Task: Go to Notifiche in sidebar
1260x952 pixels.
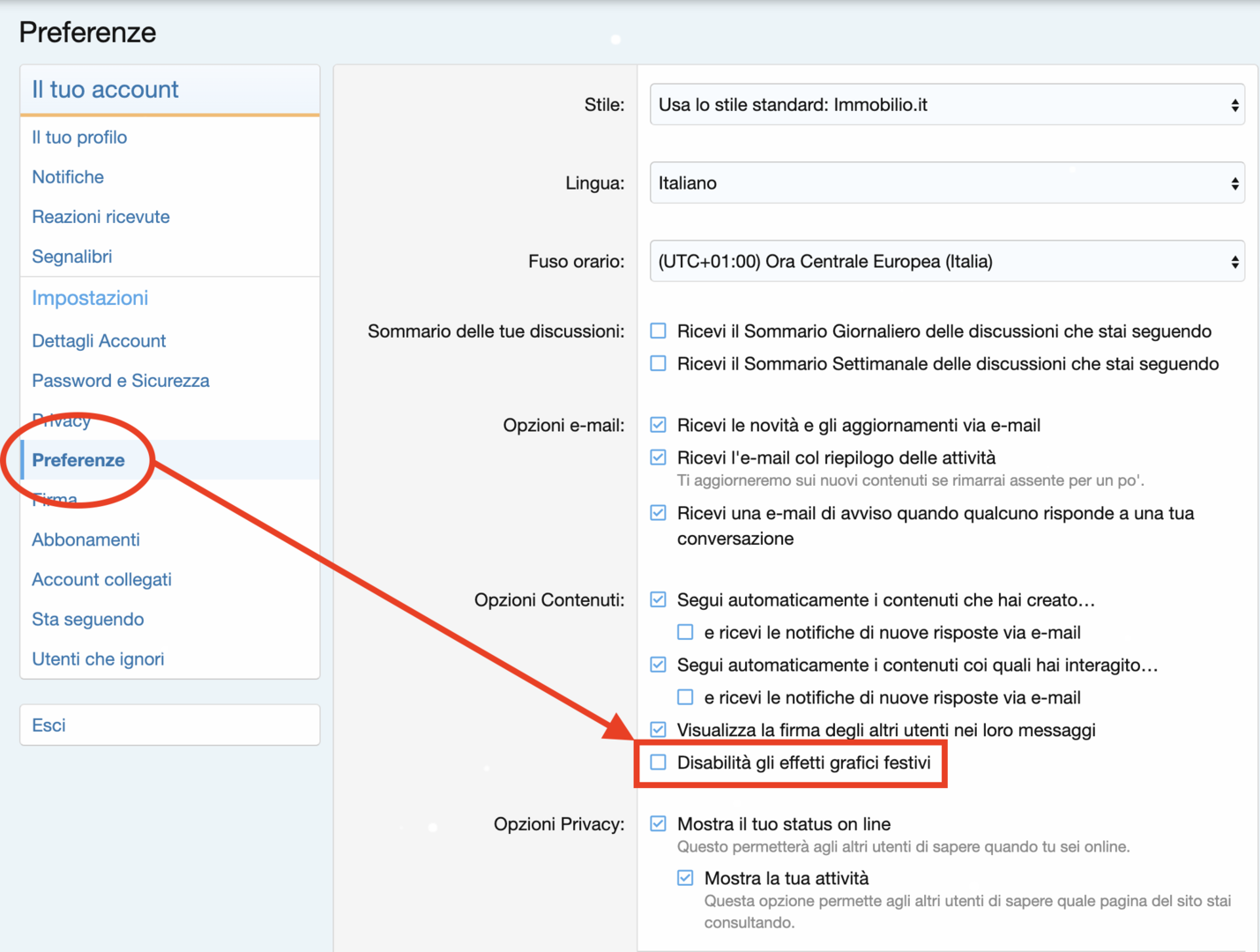Action: (x=68, y=177)
